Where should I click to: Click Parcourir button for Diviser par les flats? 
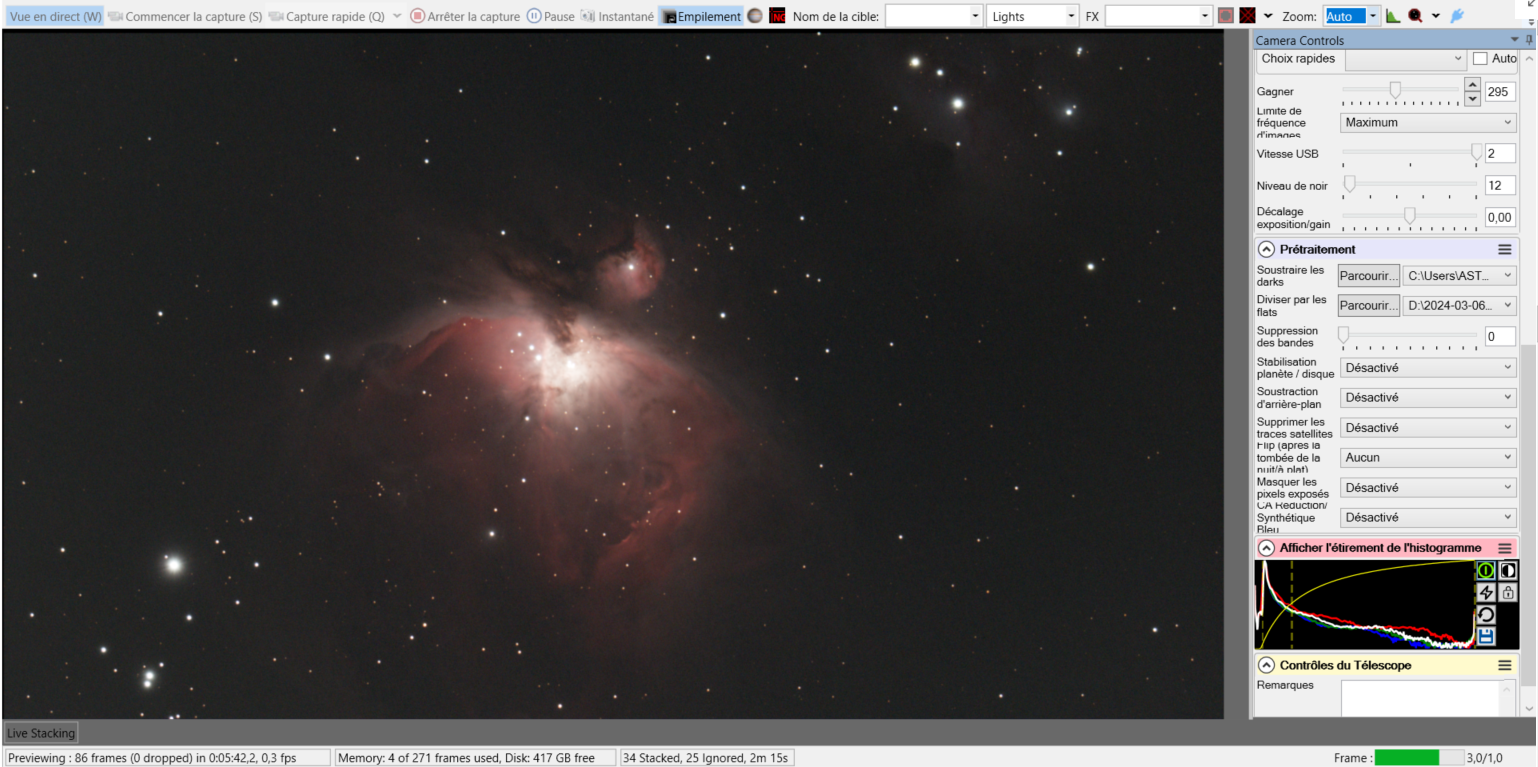coord(1369,305)
